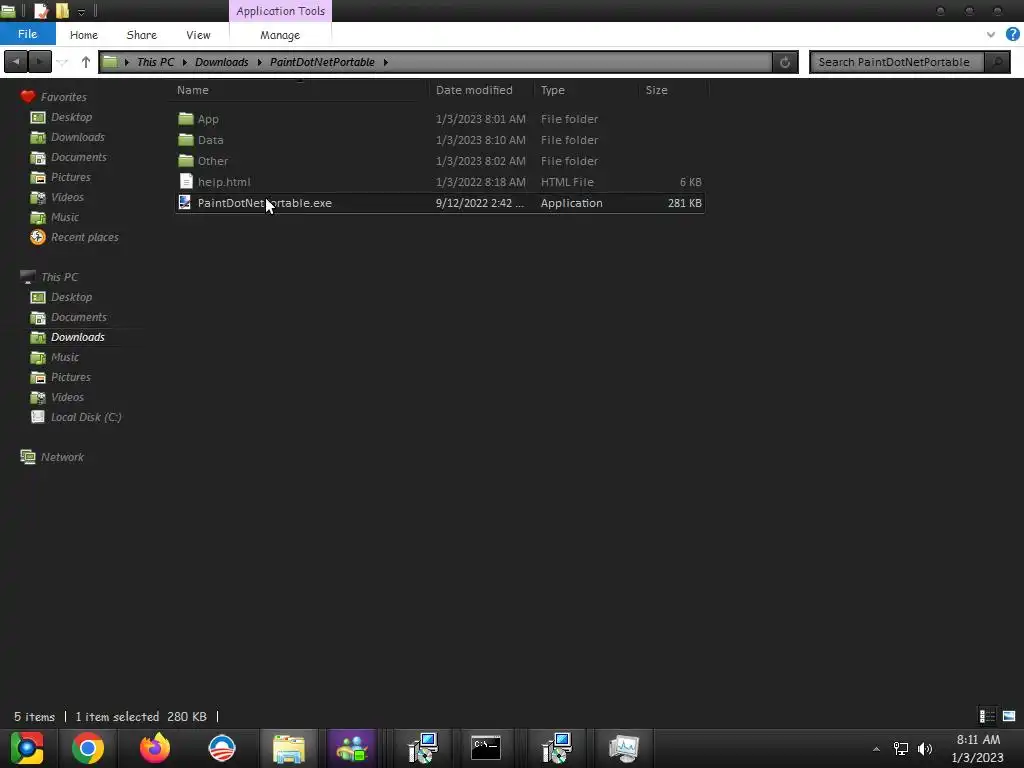Select the Other folder
Screen dimensions: 1024x768
click(440, 161)
